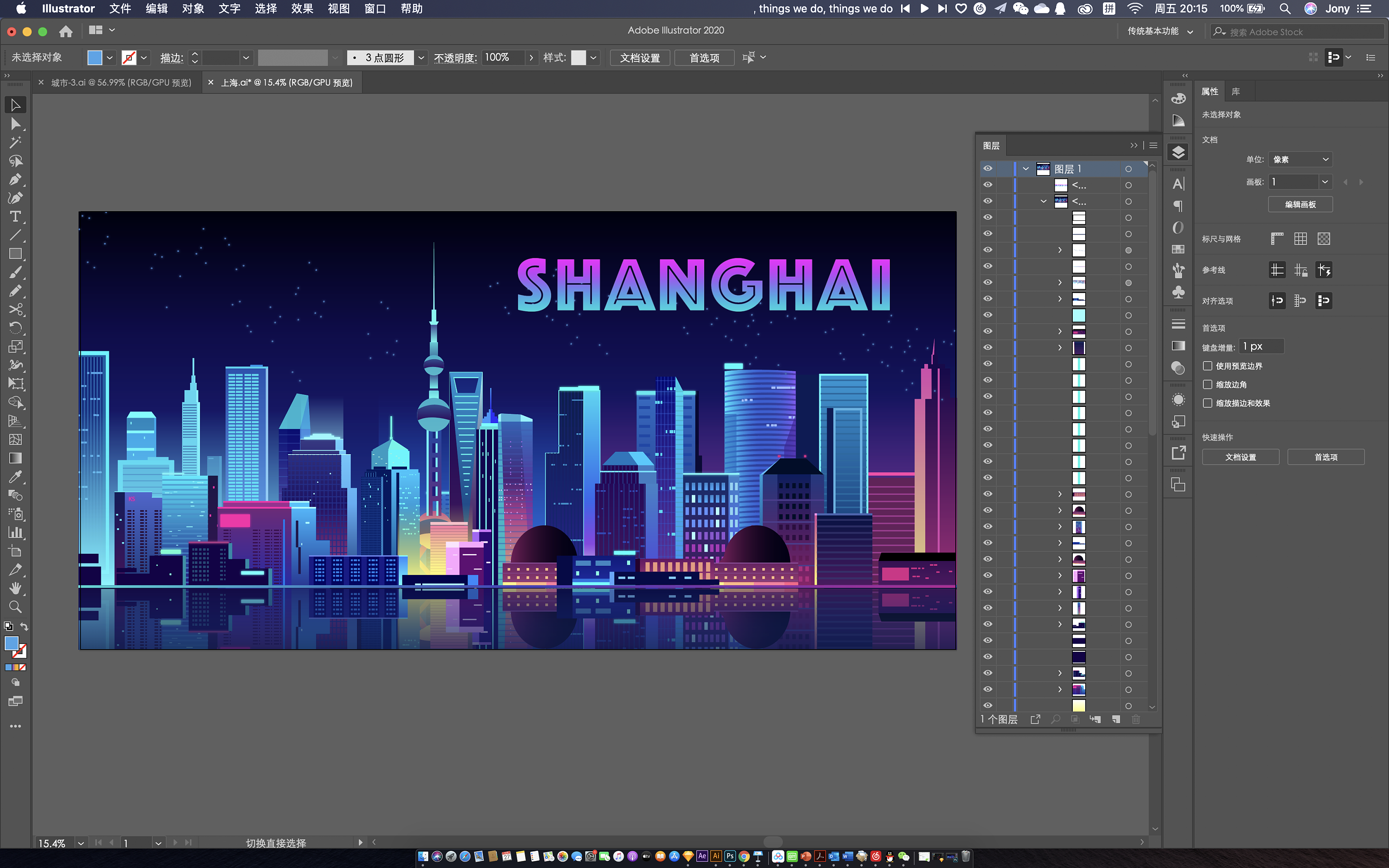Hide 图层 1 with eye icon

[x=987, y=169]
